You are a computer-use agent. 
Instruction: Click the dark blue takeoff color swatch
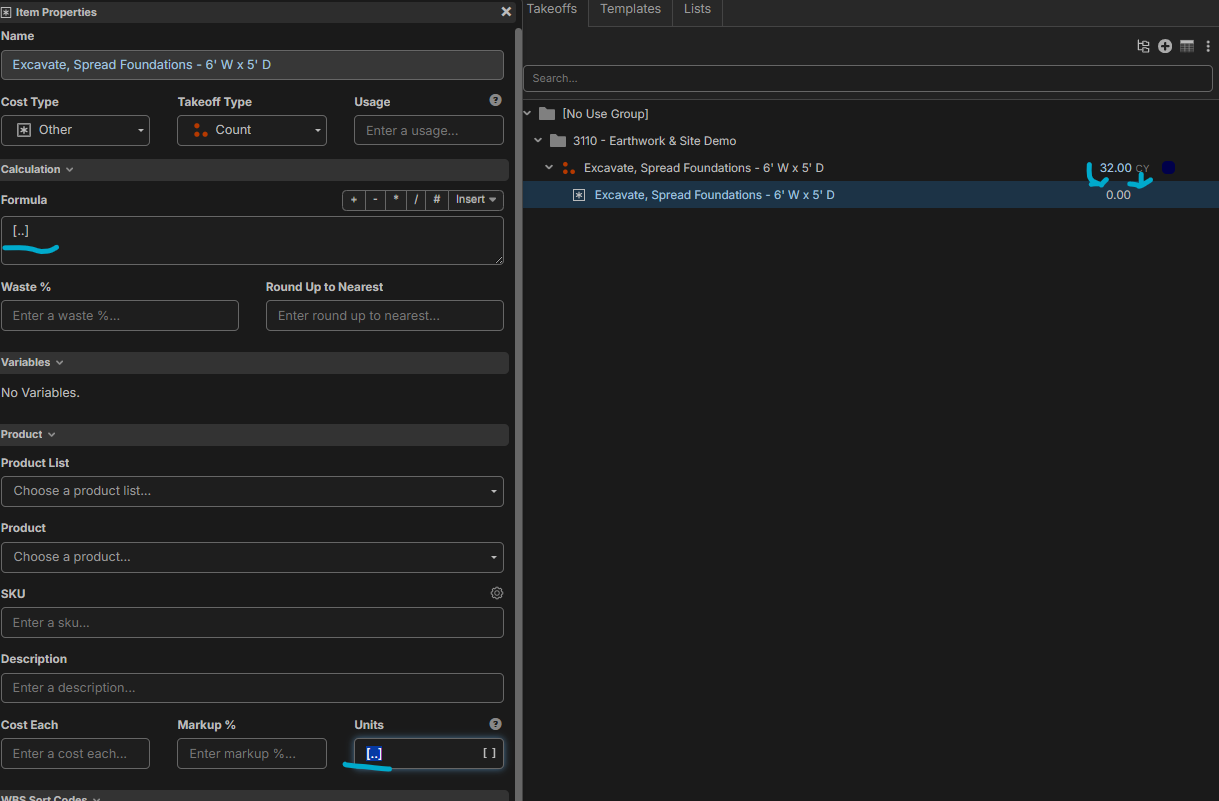(1168, 168)
